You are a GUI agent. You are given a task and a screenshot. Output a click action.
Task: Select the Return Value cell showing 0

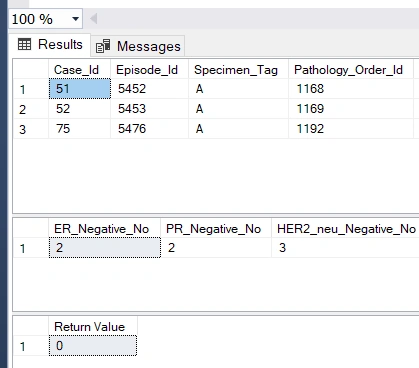[93, 346]
